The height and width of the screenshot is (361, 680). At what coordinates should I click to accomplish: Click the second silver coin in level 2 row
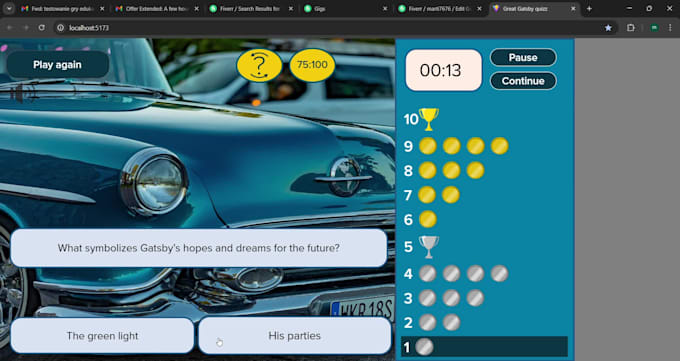[x=451, y=322]
